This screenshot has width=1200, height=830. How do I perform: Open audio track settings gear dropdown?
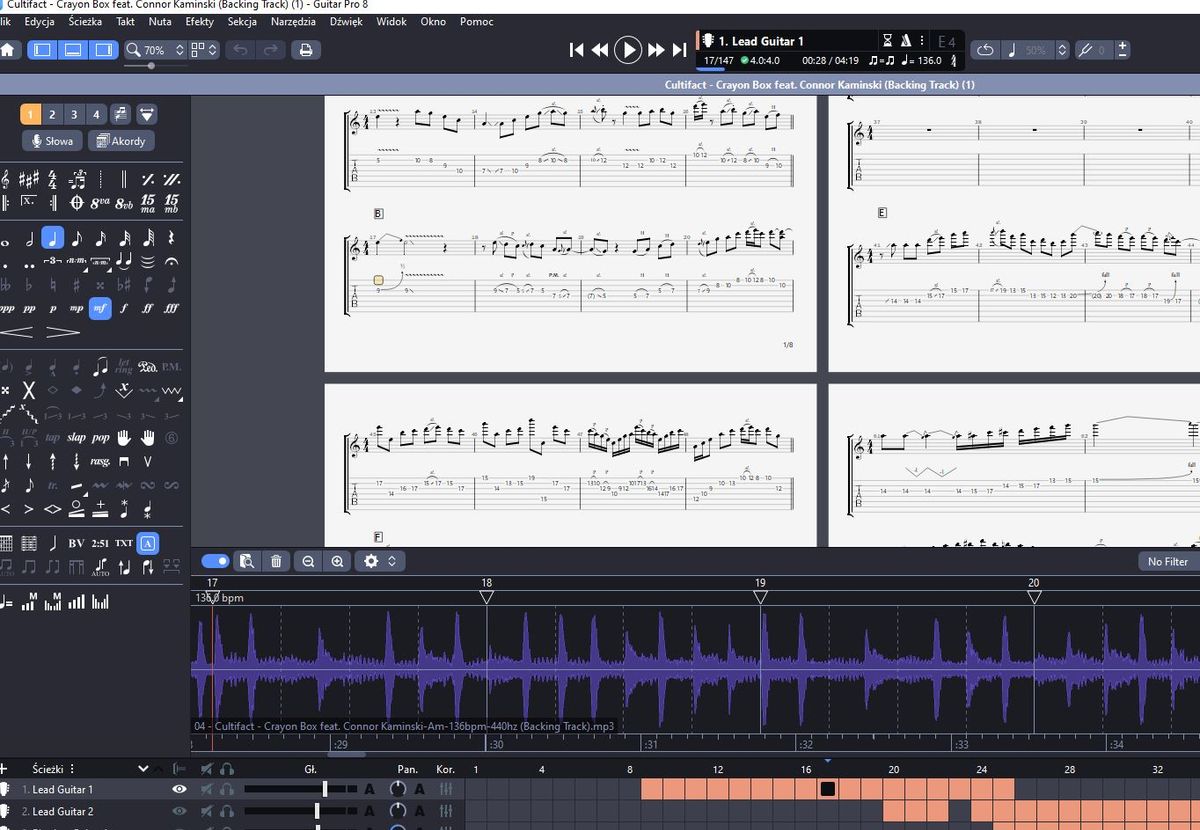pos(380,561)
